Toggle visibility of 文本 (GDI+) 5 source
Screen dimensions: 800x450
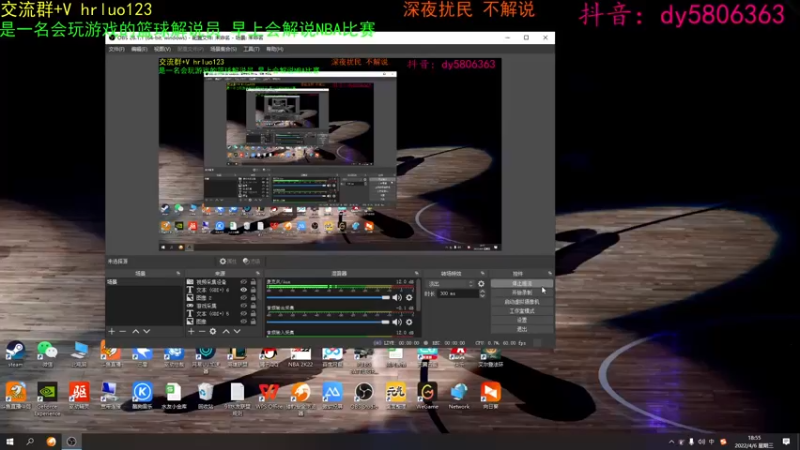coord(243,313)
